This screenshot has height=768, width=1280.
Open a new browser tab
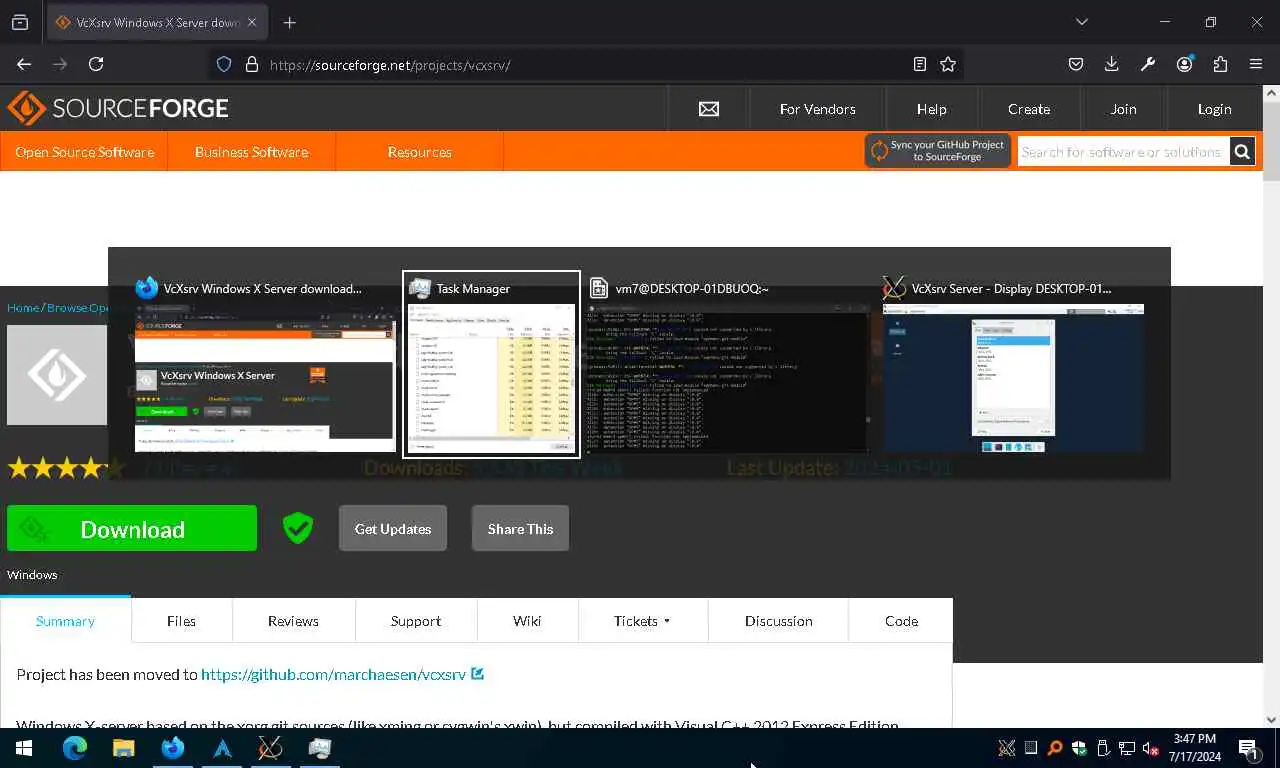[289, 22]
